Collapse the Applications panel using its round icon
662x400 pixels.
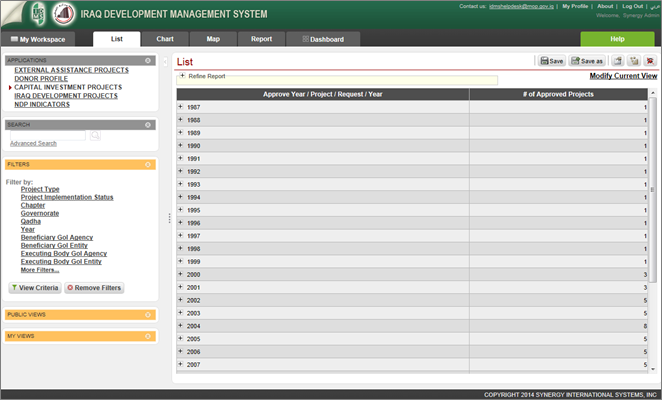(148, 60)
